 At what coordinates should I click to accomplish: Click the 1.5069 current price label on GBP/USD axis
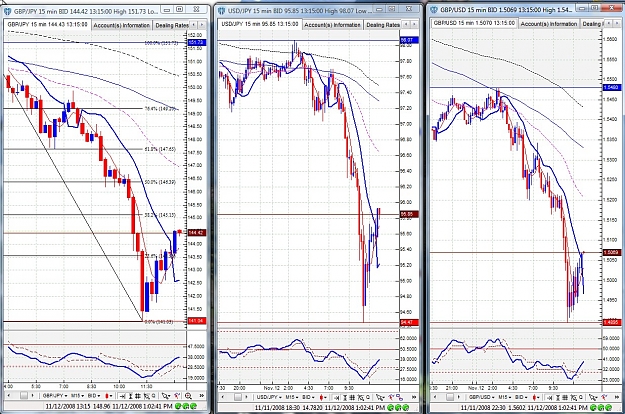pos(611,252)
